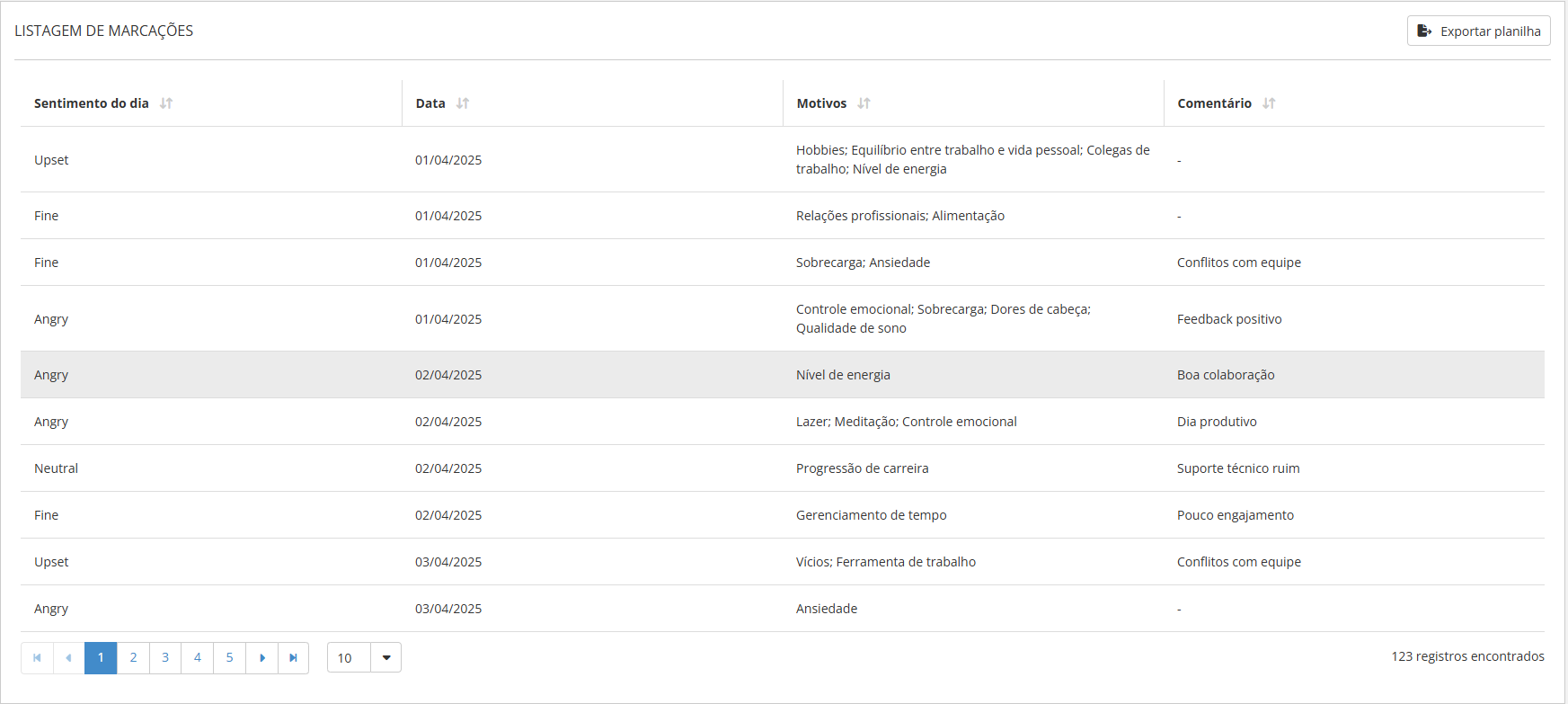This screenshot has width=1568, height=704.
Task: Select the row with comment Boa colaboração
Action: pyautogui.click(x=1226, y=375)
